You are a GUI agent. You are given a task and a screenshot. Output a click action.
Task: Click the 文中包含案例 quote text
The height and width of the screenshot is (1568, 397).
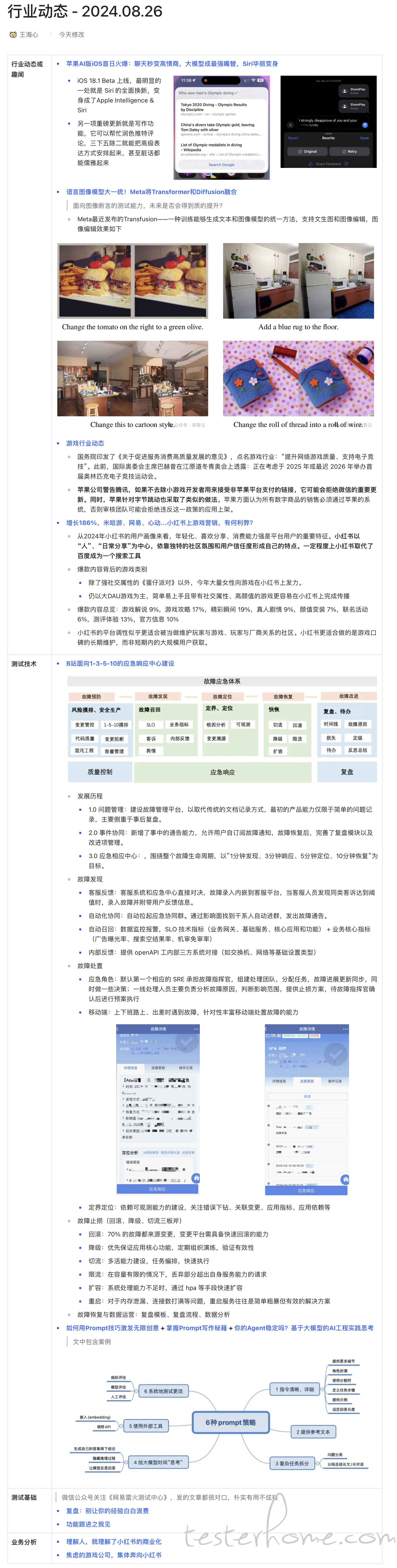tap(92, 1342)
